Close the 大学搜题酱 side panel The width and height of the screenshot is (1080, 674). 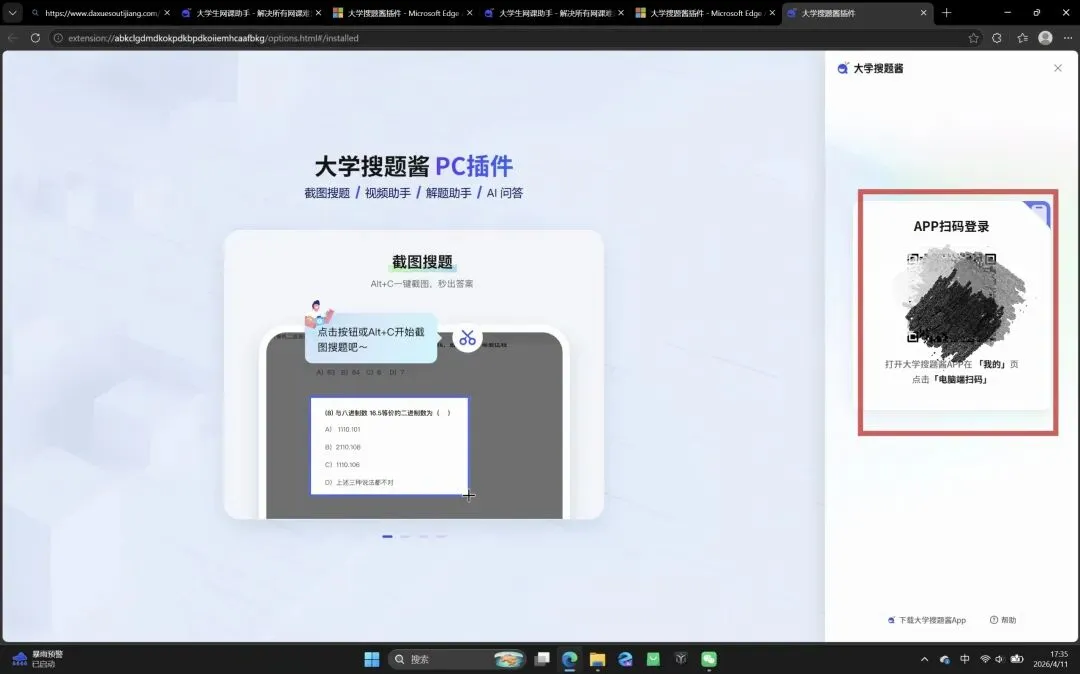(x=1058, y=68)
